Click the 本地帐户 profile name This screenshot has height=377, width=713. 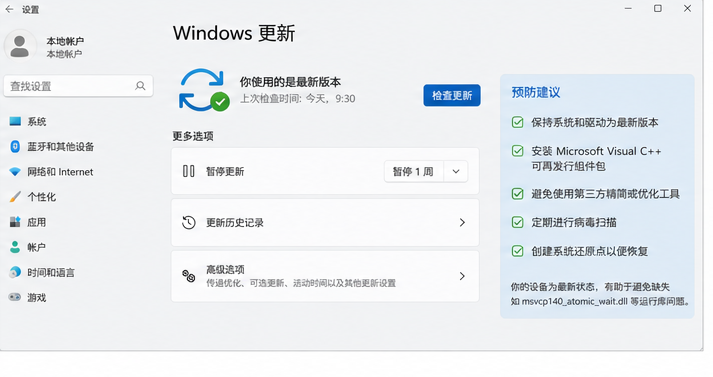click(x=65, y=41)
